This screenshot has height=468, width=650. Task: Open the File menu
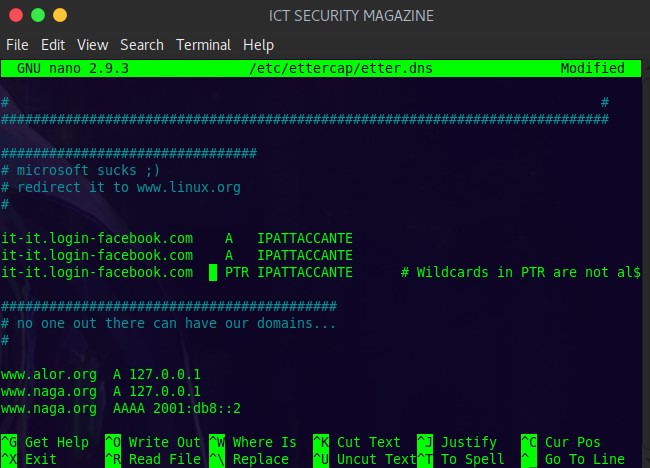17,45
